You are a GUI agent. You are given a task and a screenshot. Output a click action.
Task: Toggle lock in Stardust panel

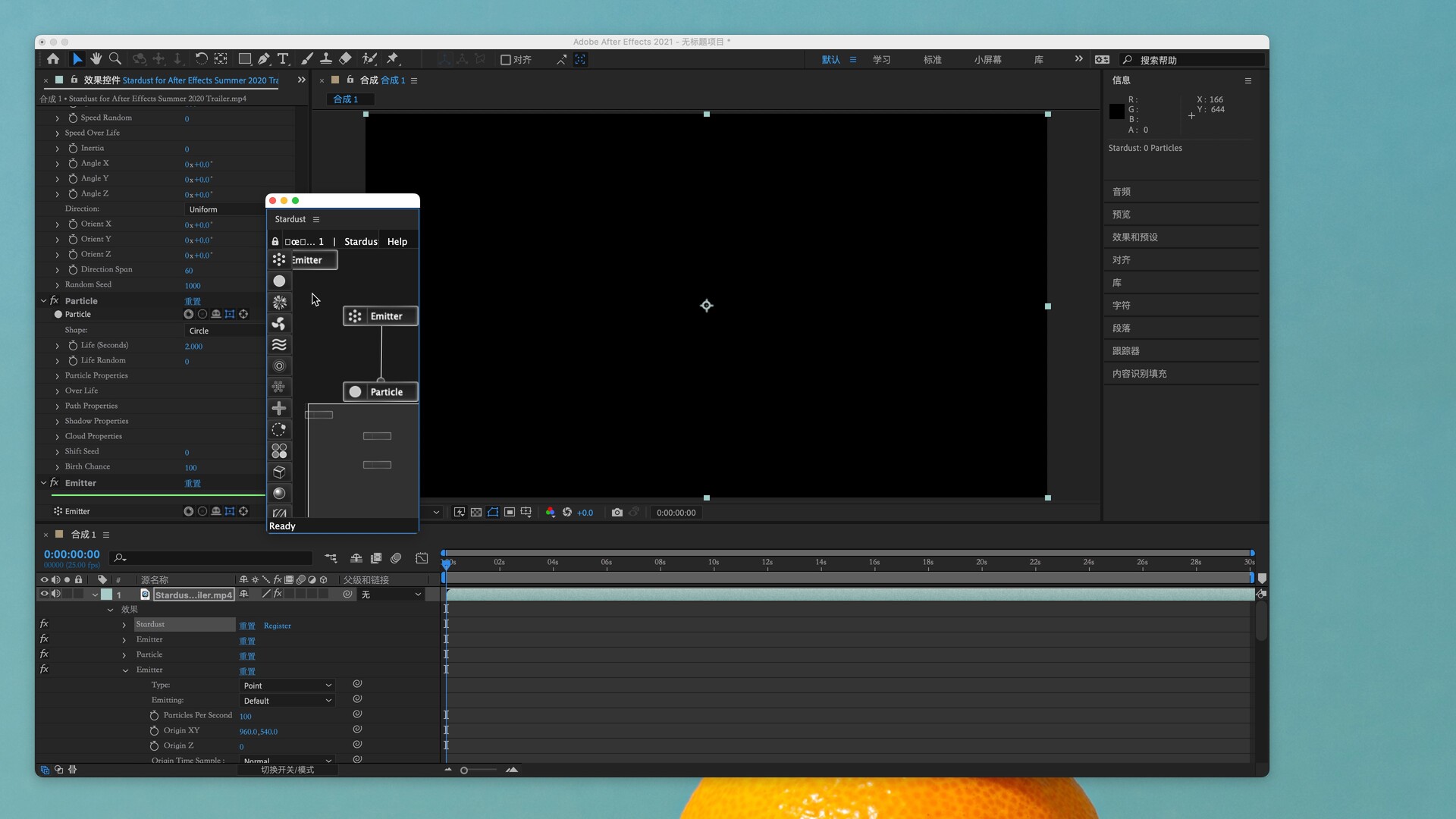tap(275, 241)
